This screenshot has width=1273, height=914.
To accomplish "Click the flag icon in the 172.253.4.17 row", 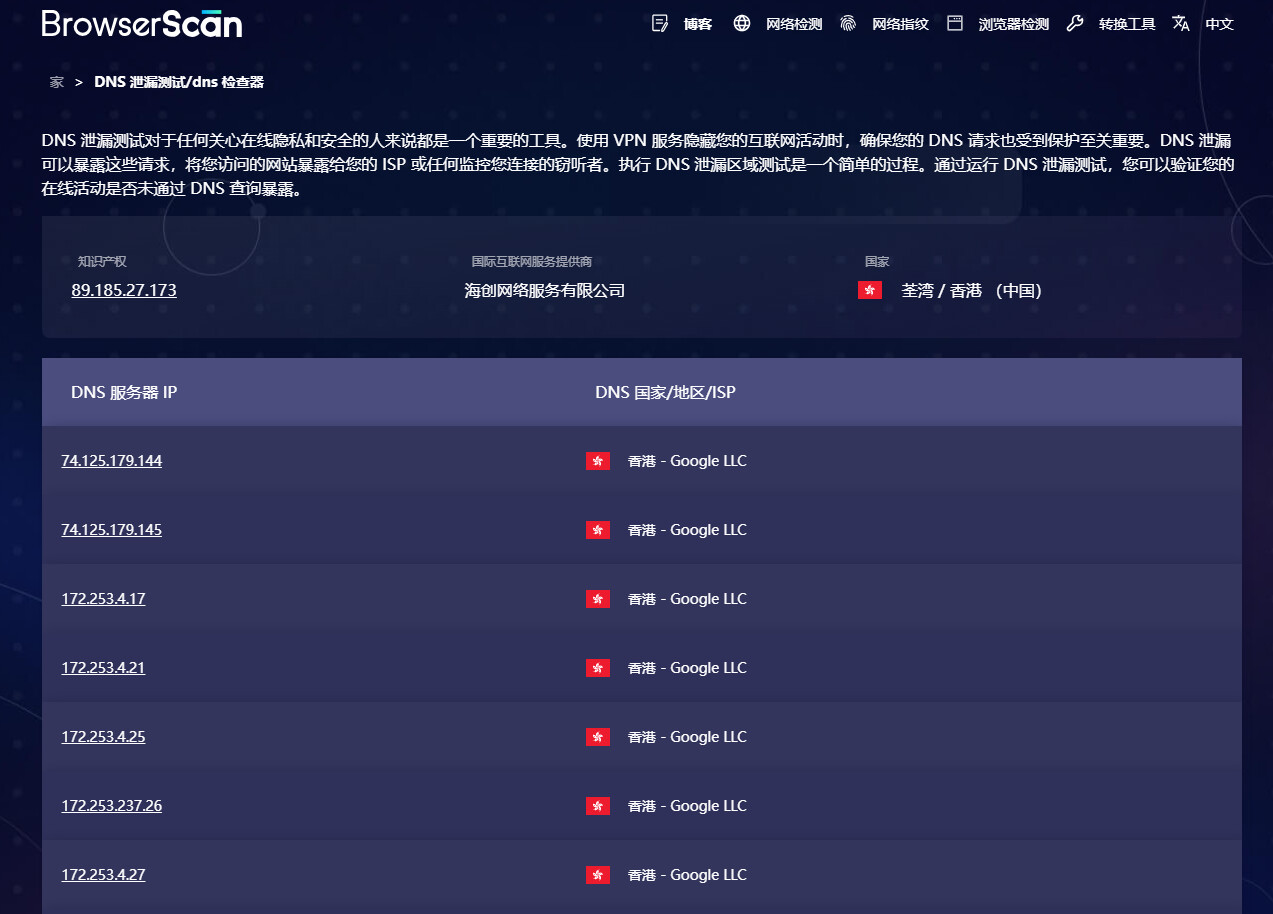I will click(598, 599).
